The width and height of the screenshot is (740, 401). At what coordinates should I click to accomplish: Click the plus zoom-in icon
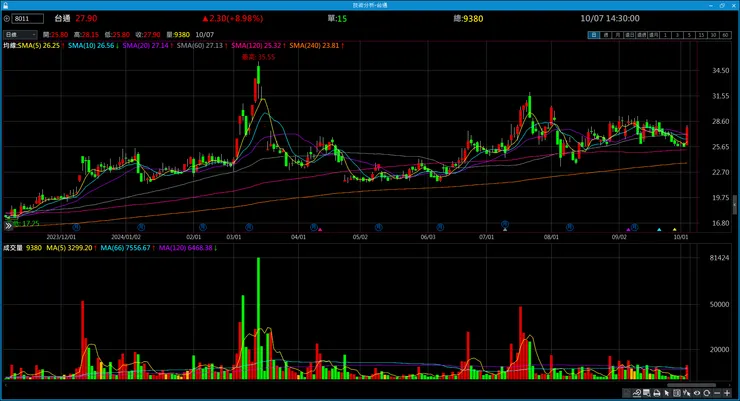click(x=727, y=393)
